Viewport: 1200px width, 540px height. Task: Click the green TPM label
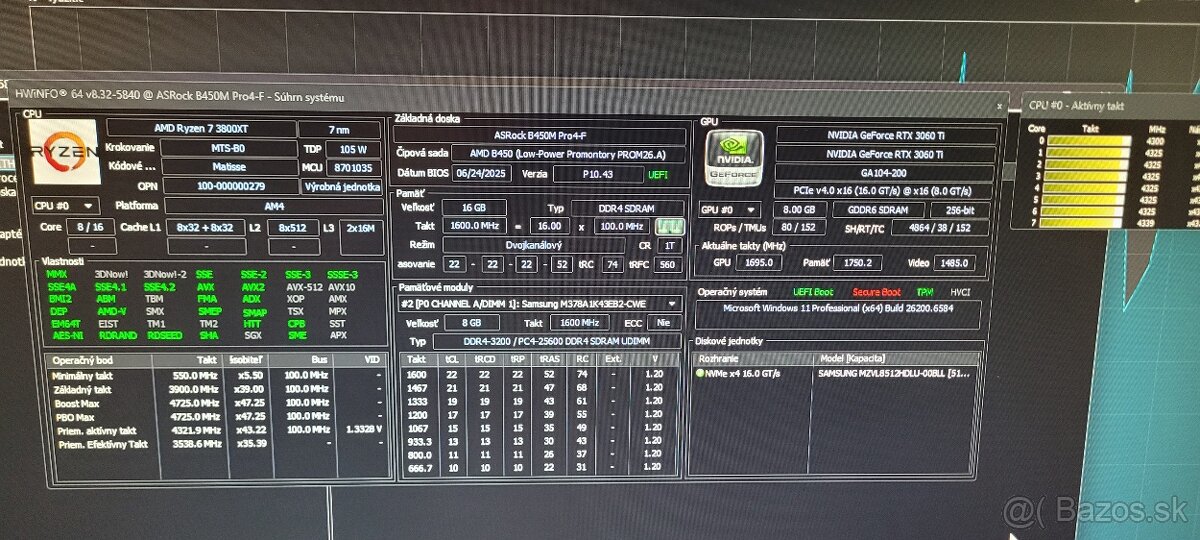(925, 293)
